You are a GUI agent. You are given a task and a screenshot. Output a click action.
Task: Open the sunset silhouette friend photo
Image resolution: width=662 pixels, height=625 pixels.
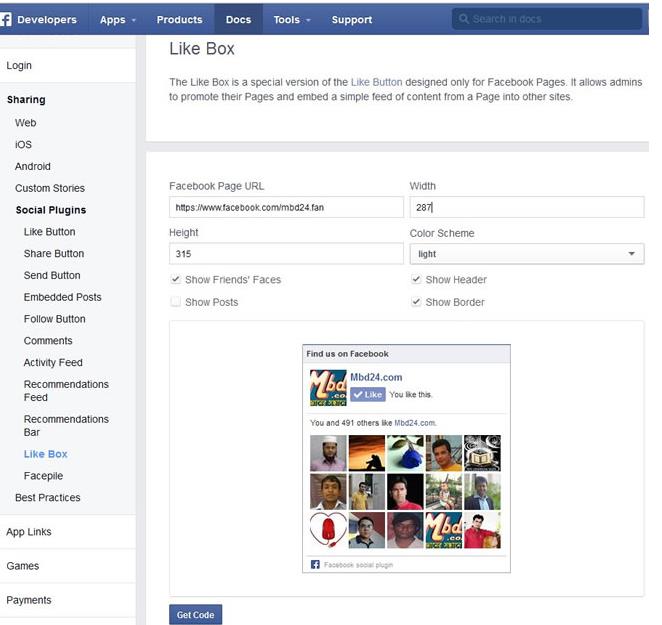(x=367, y=453)
